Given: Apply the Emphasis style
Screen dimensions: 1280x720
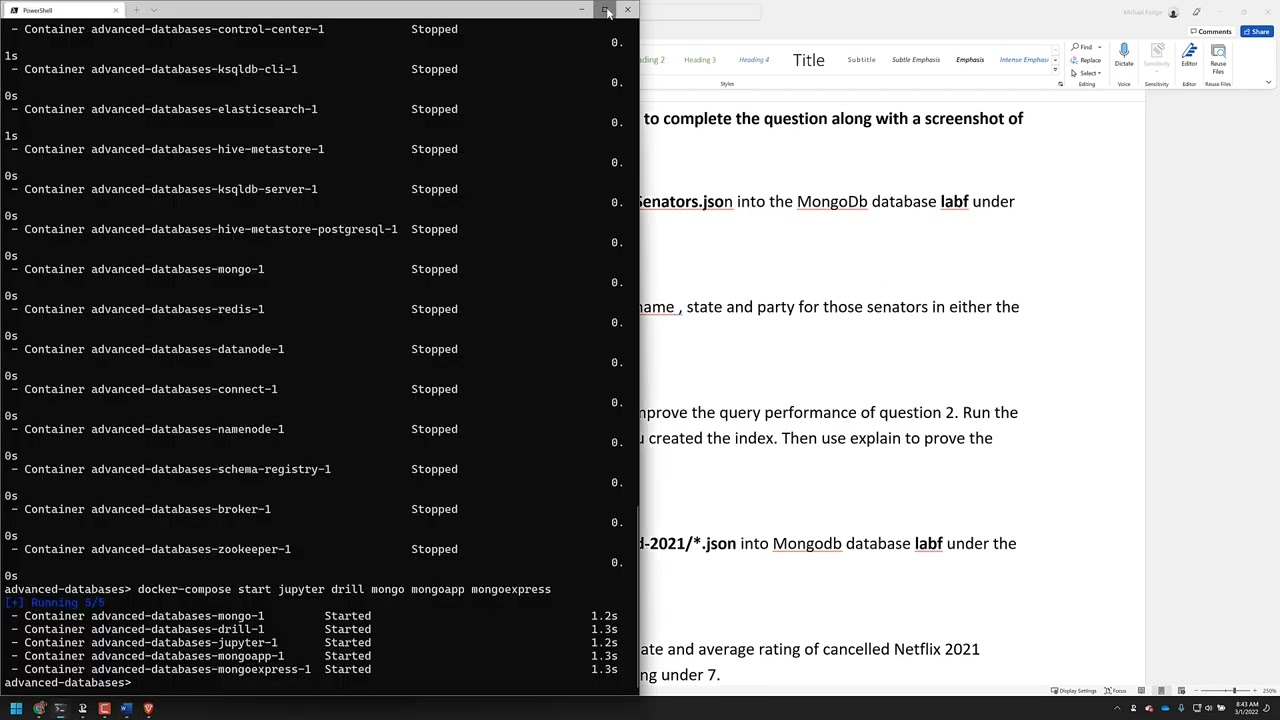Looking at the screenshot, I should click(x=969, y=60).
